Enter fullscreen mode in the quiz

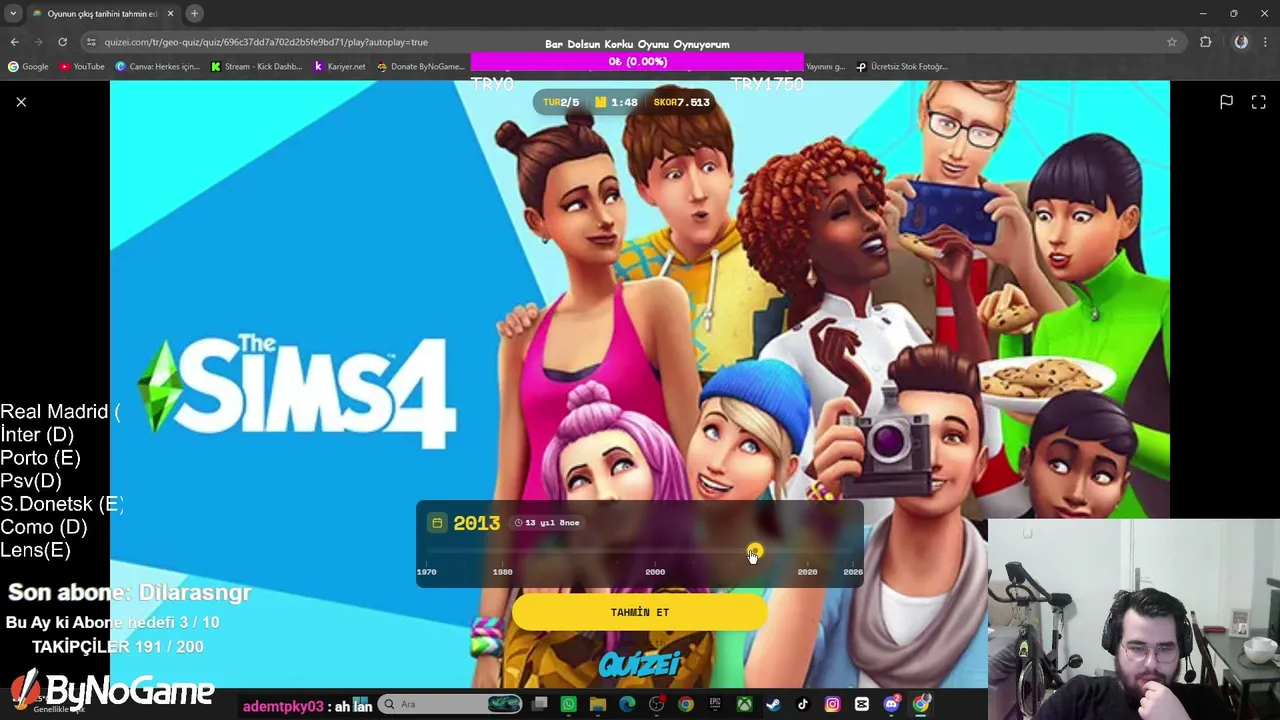point(1259,102)
